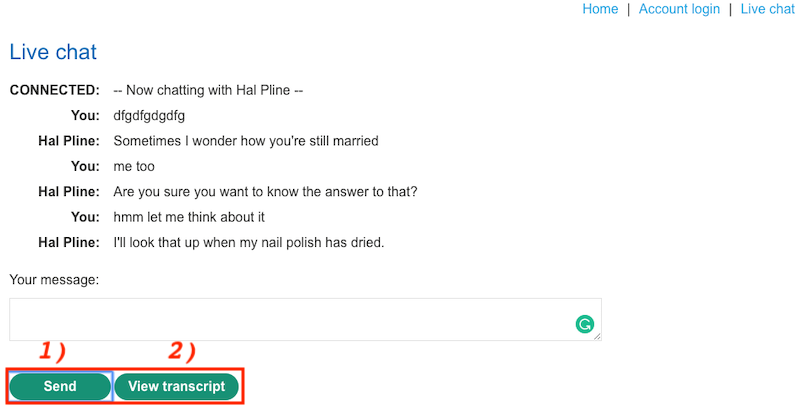Screen dimensions: 800x413
Task: Go to the Home link
Action: click(x=600, y=9)
